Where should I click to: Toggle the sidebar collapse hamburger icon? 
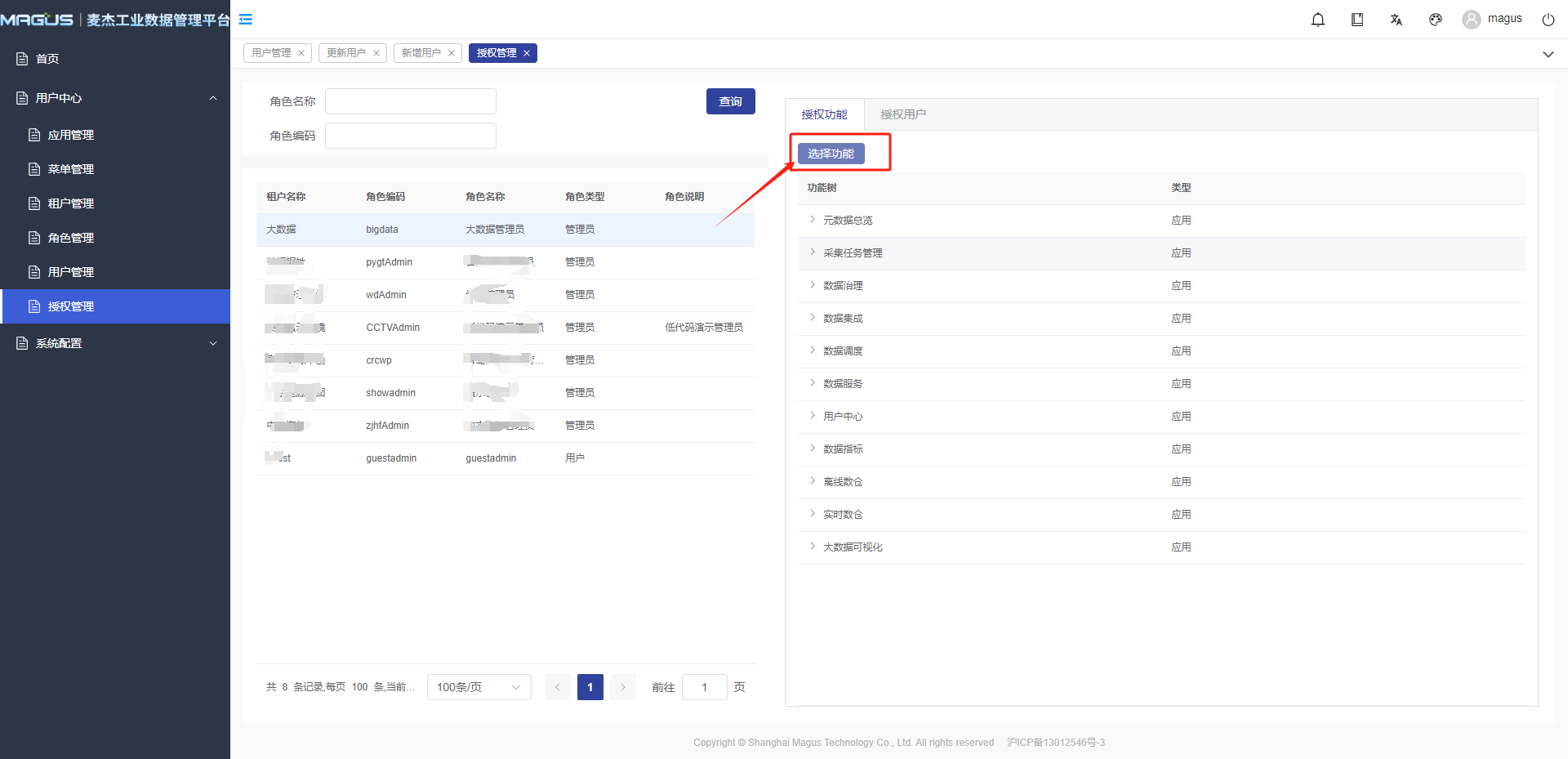point(246,20)
